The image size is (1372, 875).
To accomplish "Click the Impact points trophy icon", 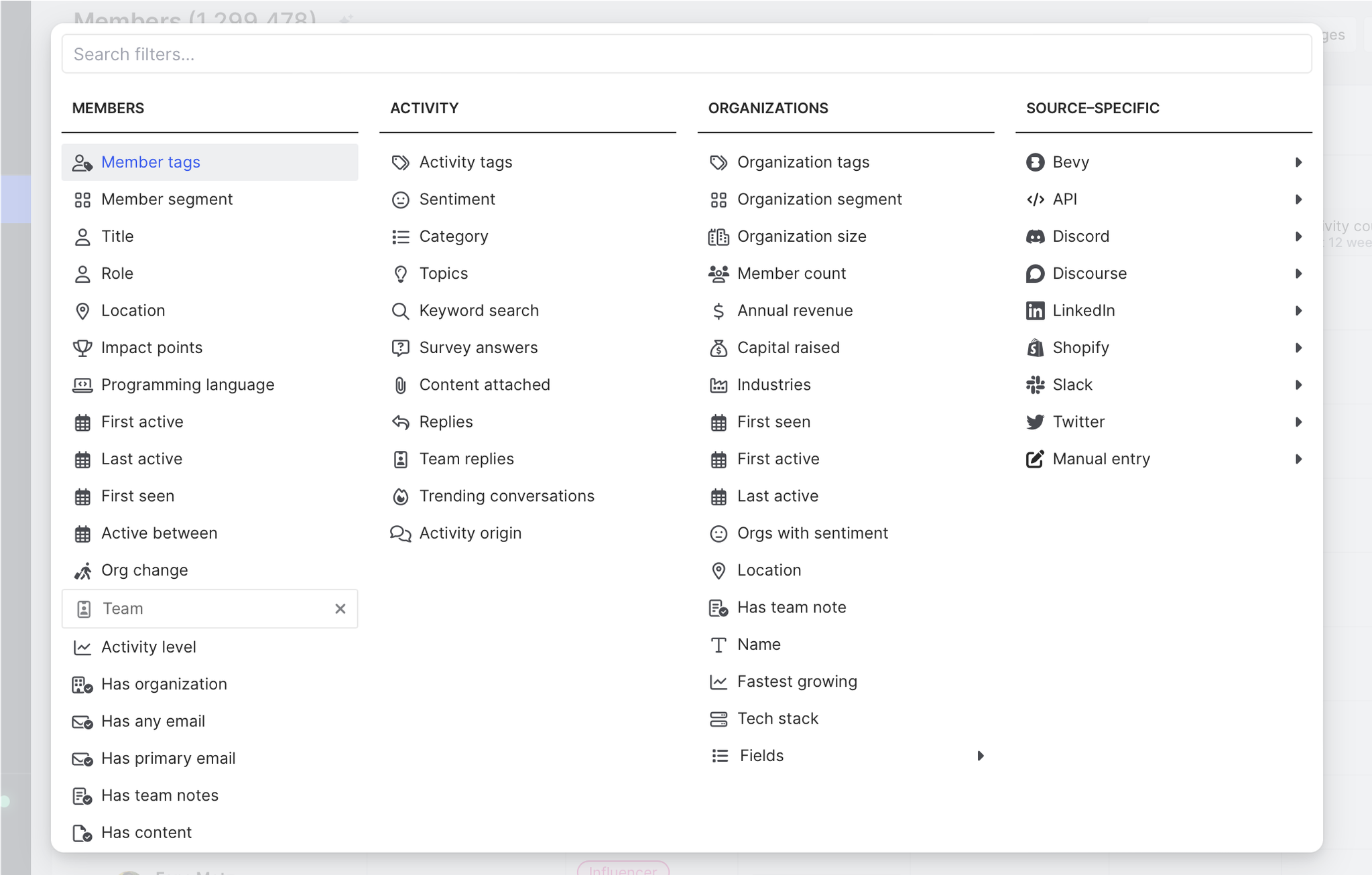I will pos(82,348).
